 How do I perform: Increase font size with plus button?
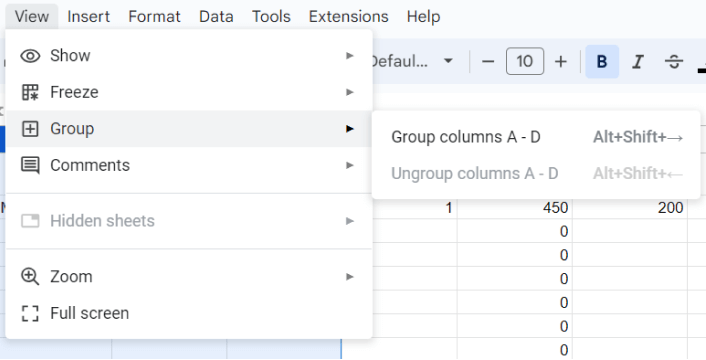point(561,61)
